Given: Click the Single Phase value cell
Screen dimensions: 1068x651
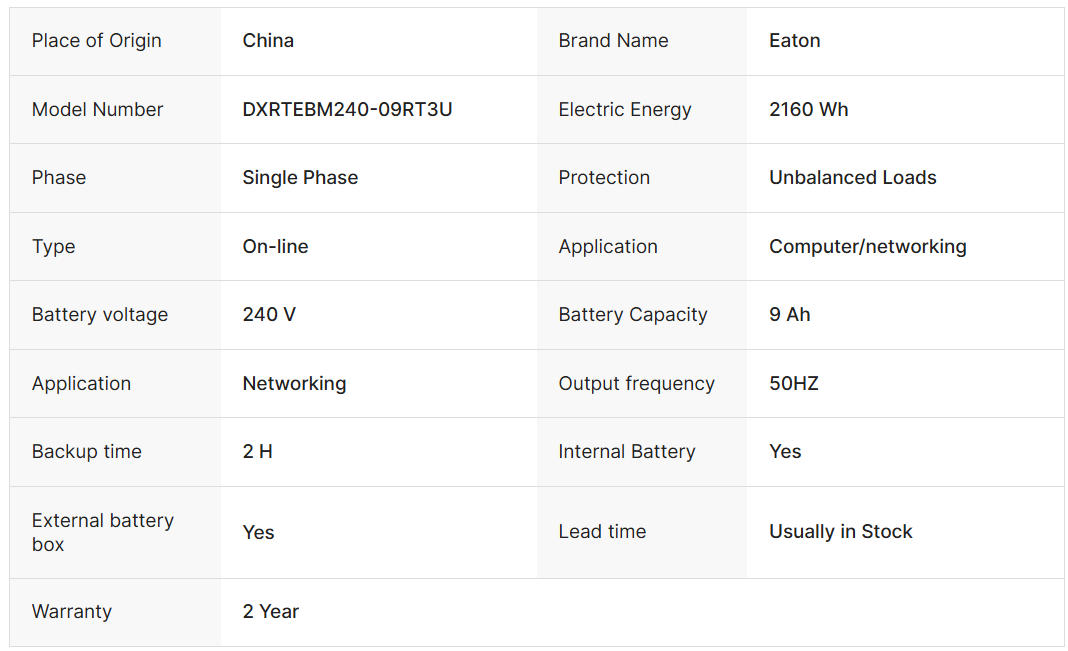Looking at the screenshot, I should [300, 178].
